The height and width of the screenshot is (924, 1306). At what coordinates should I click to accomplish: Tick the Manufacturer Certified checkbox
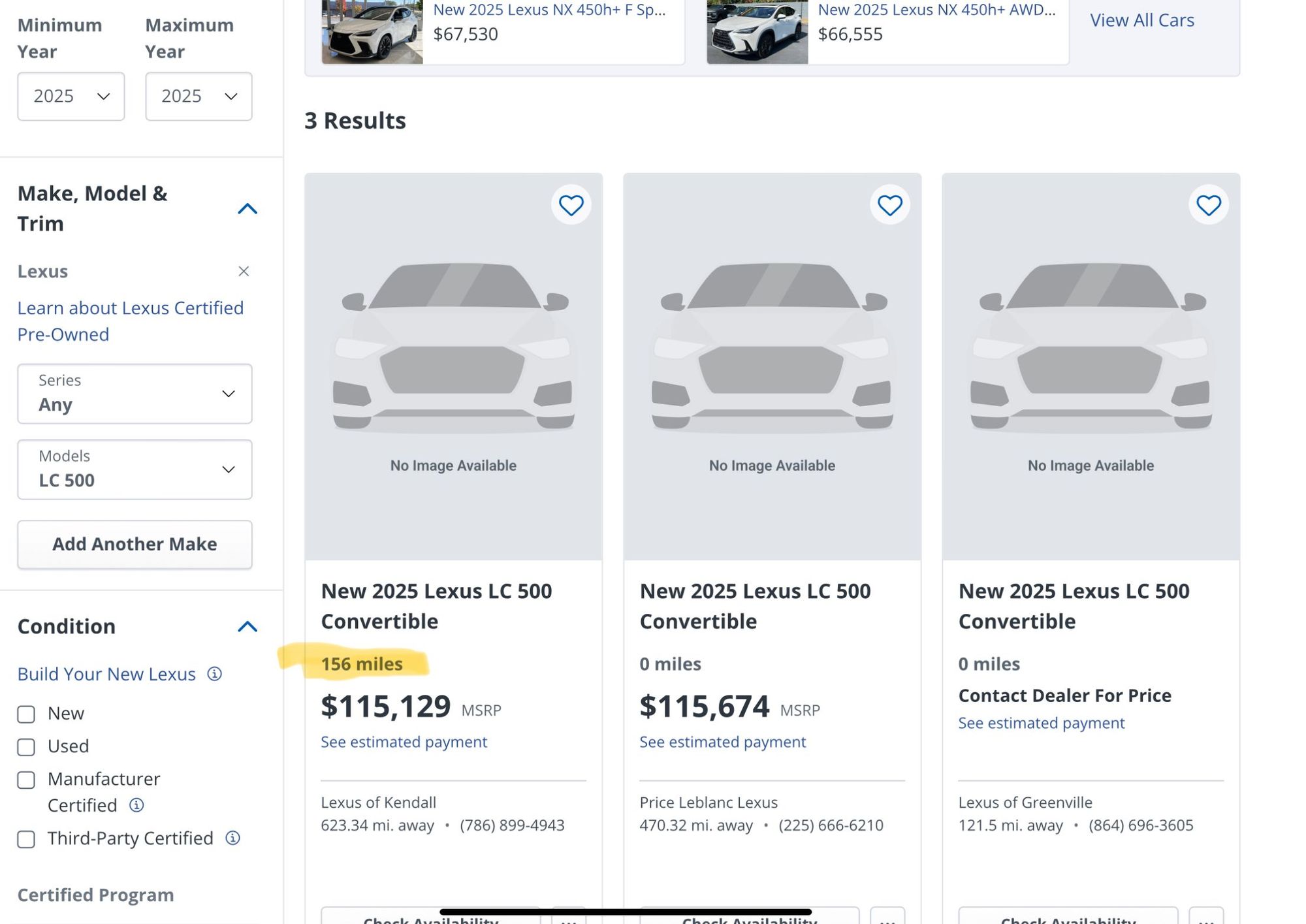[x=26, y=780]
